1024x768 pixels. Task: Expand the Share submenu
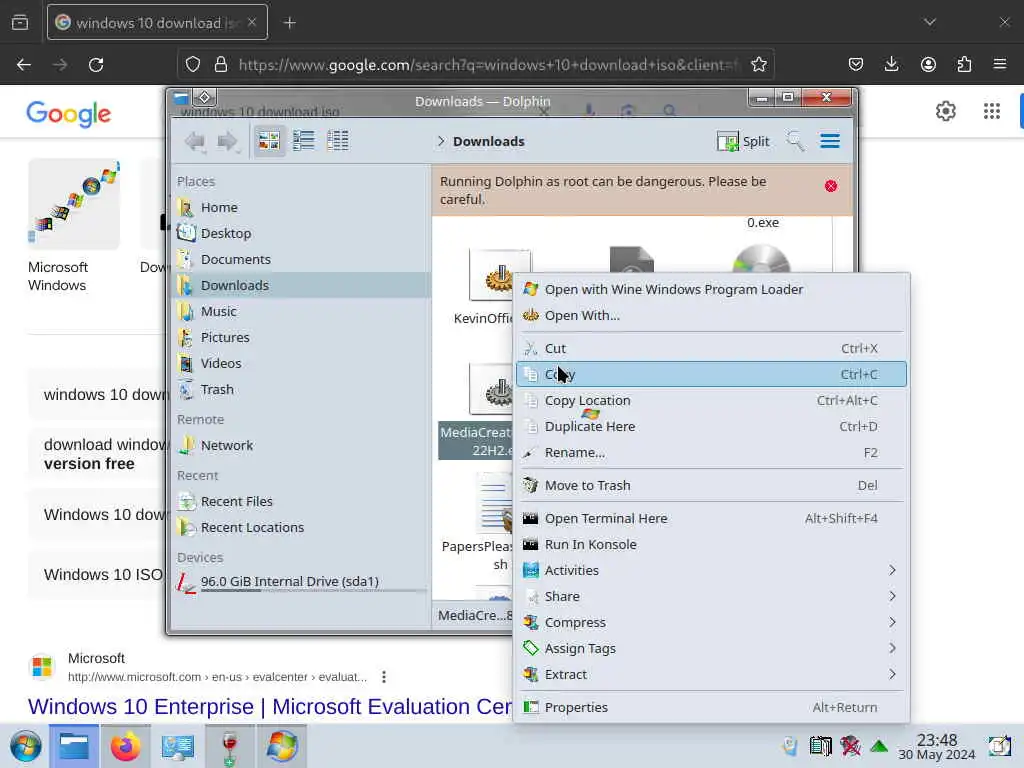coord(711,596)
